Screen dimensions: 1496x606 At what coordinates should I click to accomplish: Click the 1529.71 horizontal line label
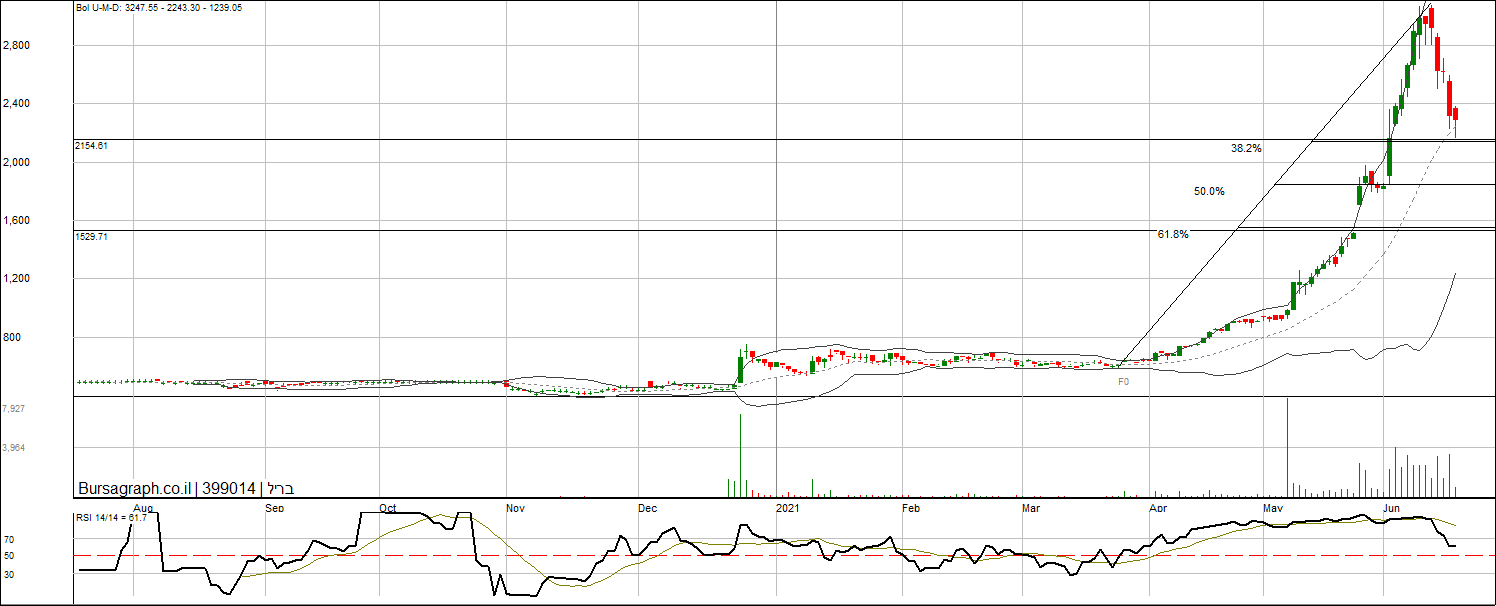pyautogui.click(x=91, y=237)
